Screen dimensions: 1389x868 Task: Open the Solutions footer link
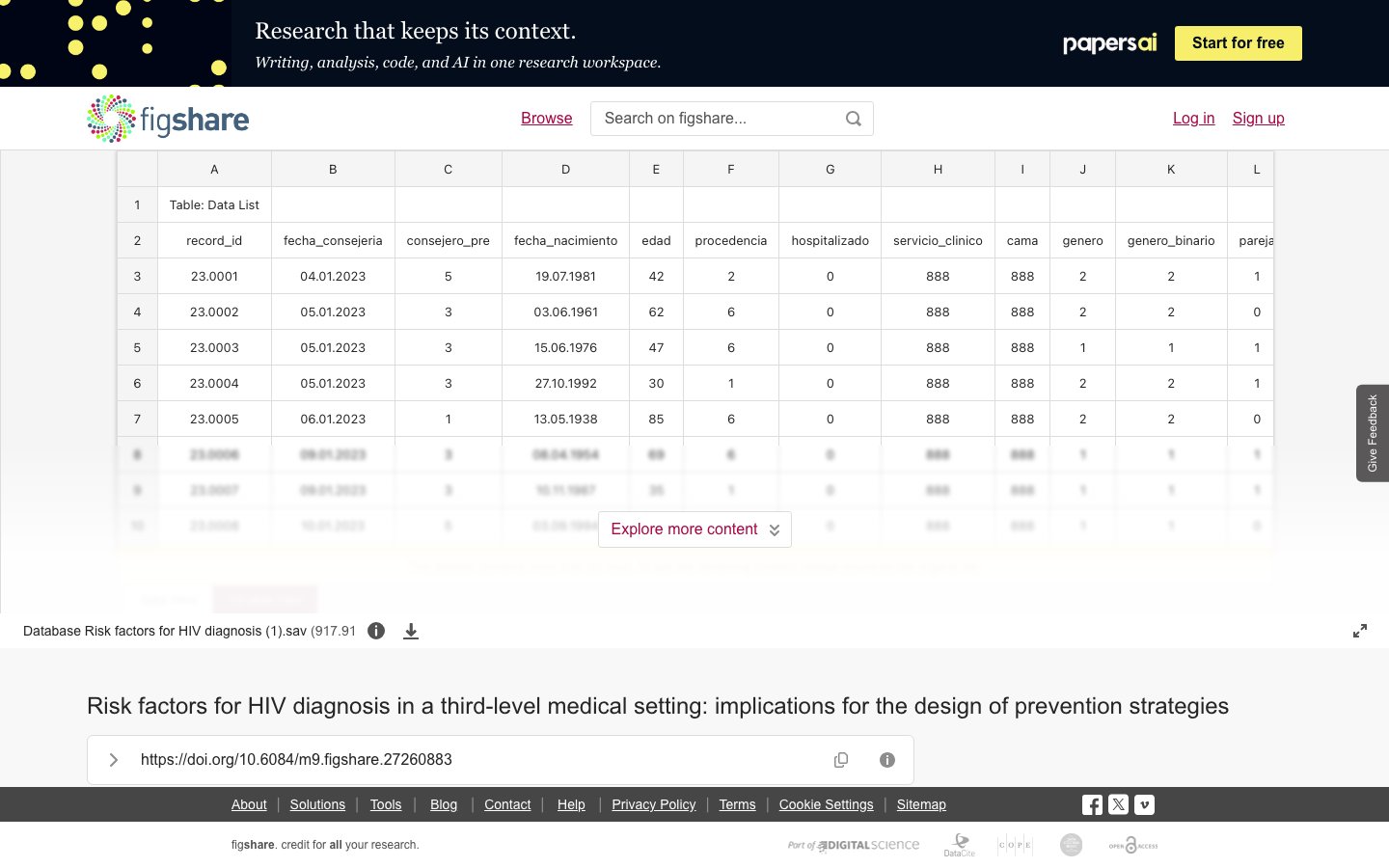point(317,804)
